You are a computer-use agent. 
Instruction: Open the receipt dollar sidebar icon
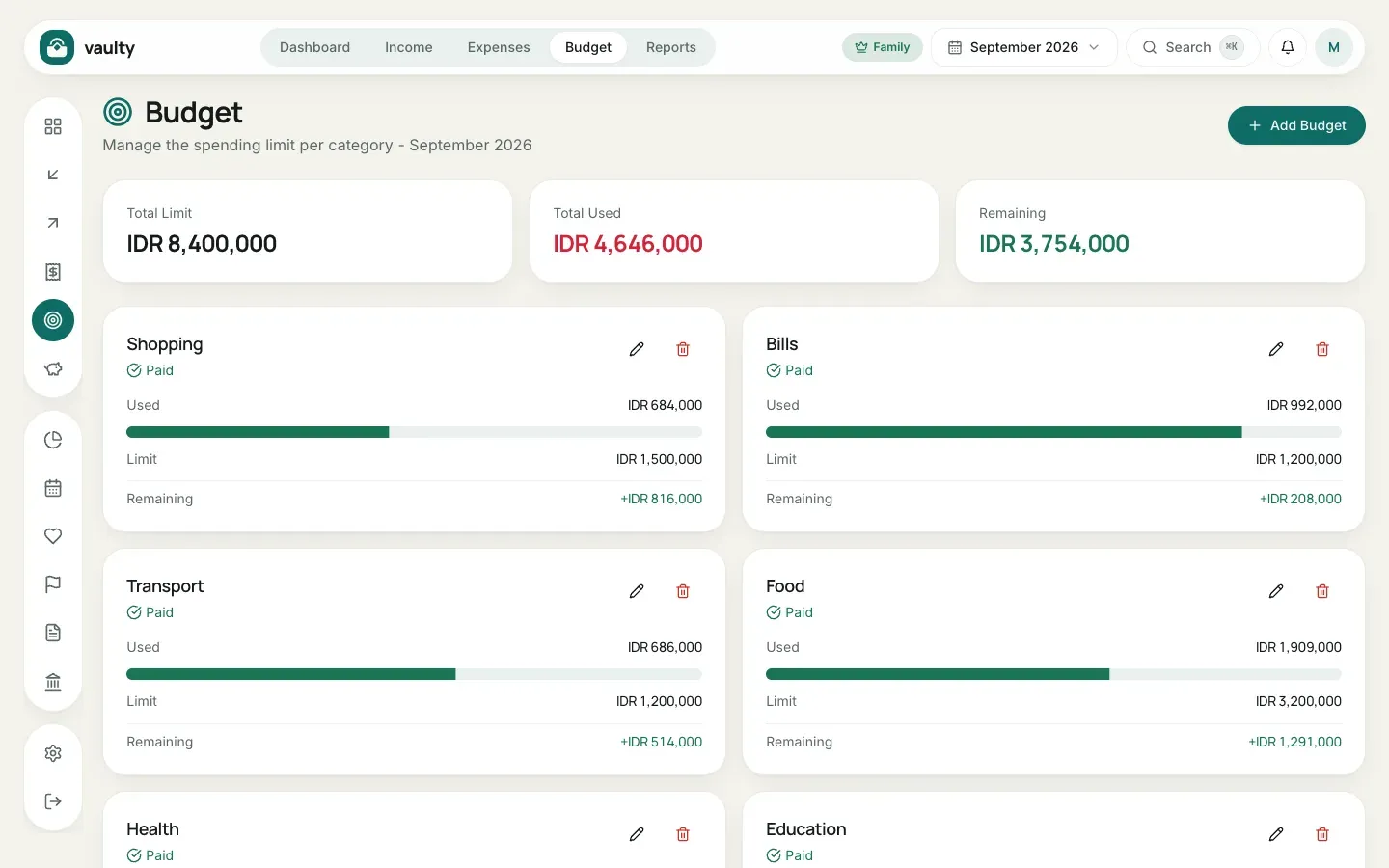[53, 272]
